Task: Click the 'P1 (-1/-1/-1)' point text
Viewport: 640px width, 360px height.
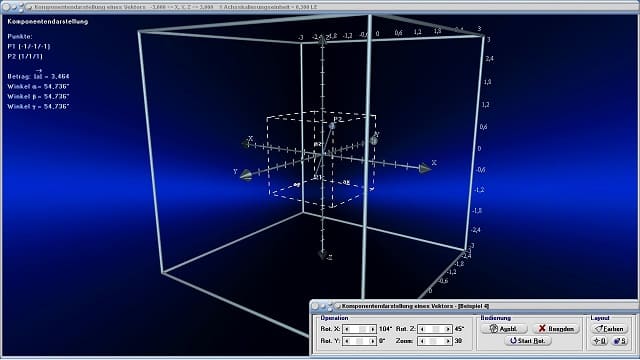Action: coord(29,47)
